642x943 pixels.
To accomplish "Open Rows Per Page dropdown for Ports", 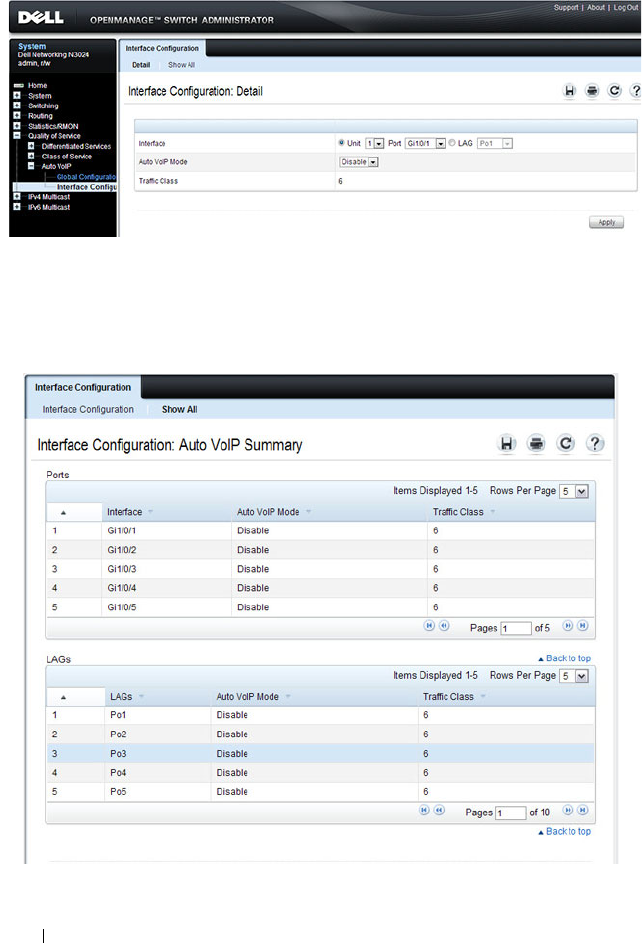I will click(574, 491).
